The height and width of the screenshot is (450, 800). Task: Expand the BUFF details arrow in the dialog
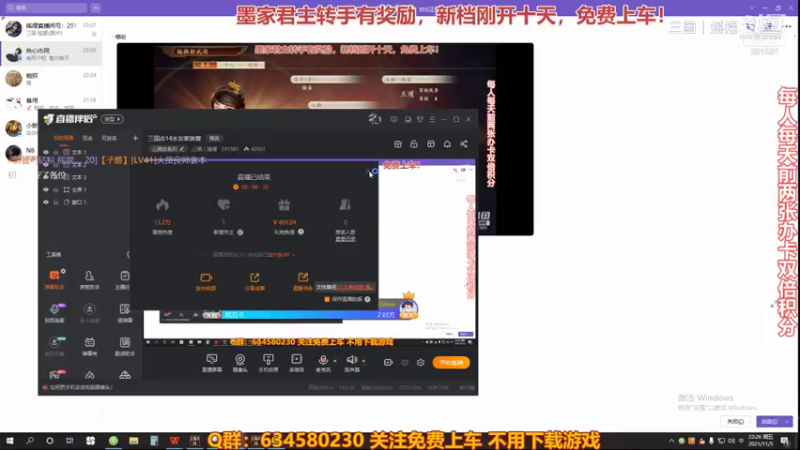pos(293,255)
